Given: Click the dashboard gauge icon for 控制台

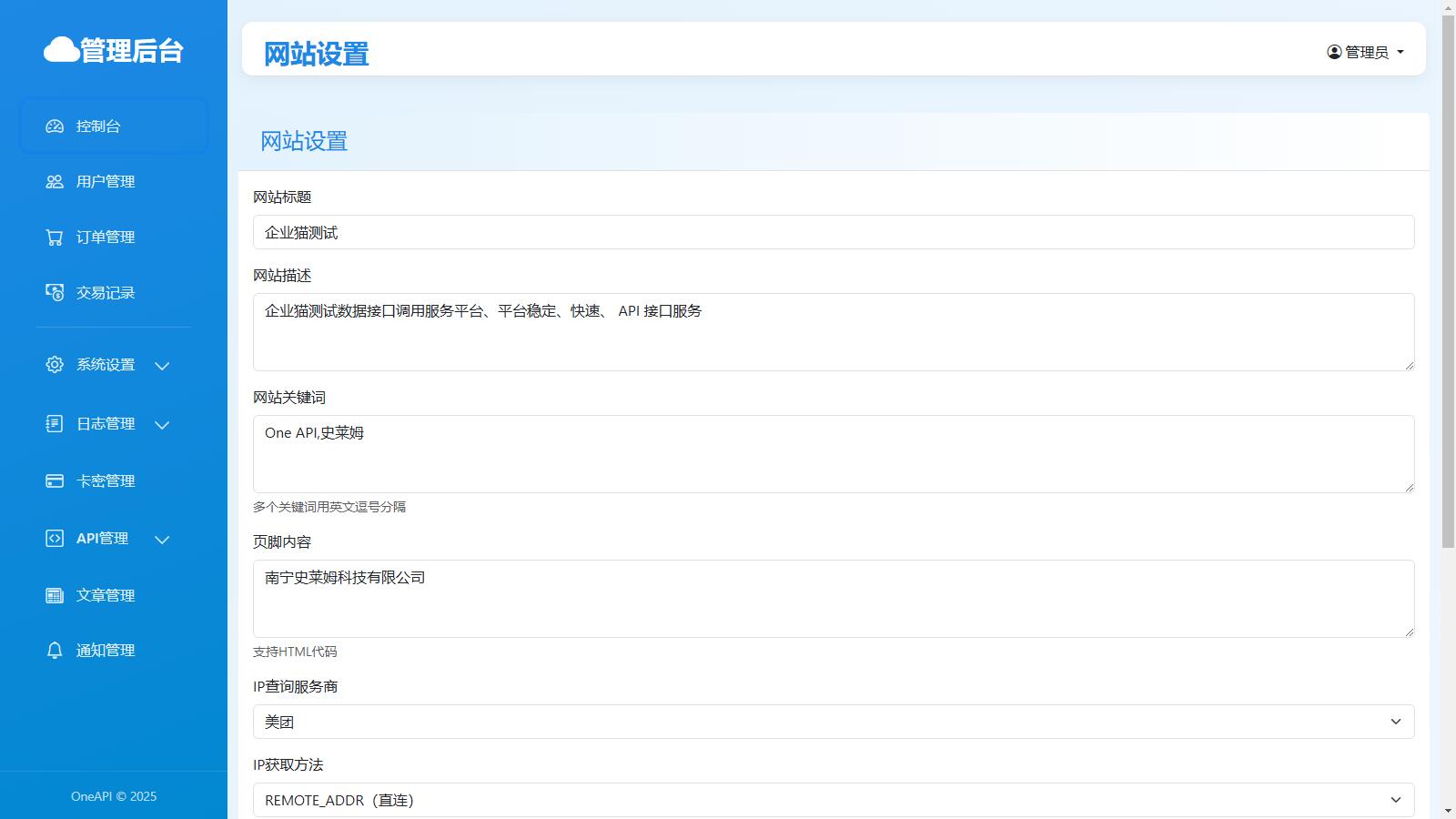Looking at the screenshot, I should pos(55,126).
